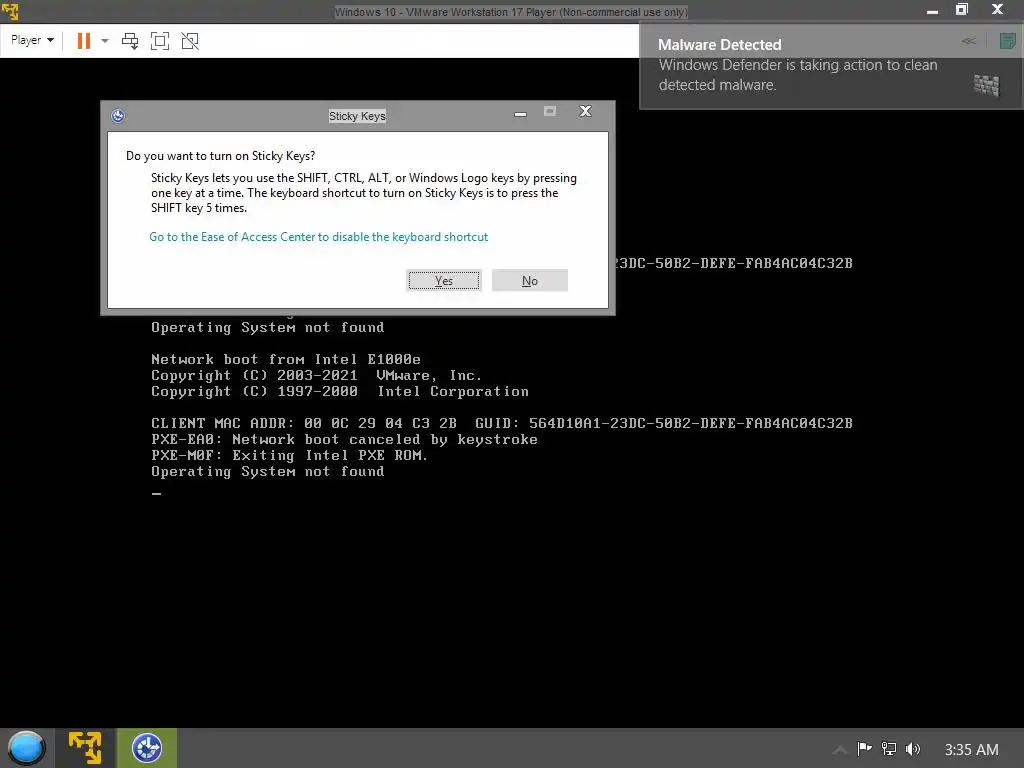Send Ctrl+Alt+Del to the VM

coord(130,41)
